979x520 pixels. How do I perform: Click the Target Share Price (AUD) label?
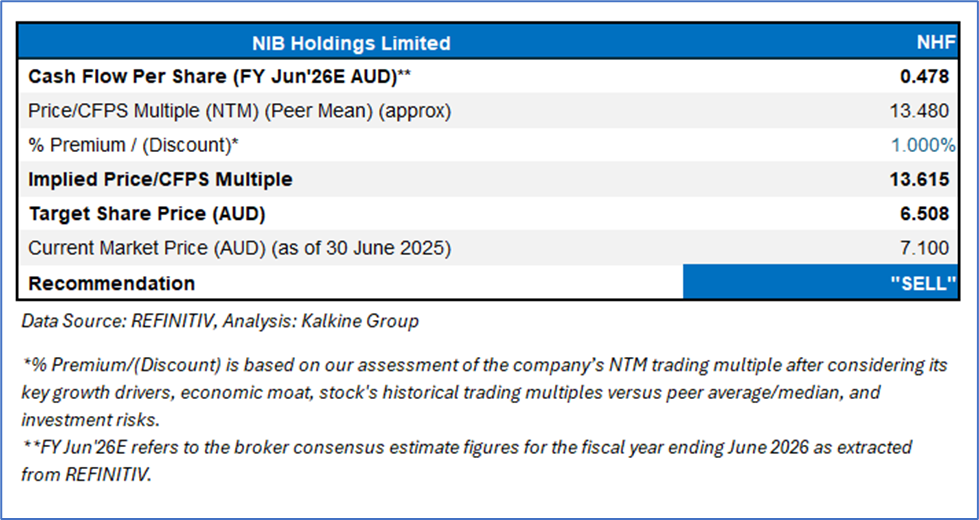147,214
